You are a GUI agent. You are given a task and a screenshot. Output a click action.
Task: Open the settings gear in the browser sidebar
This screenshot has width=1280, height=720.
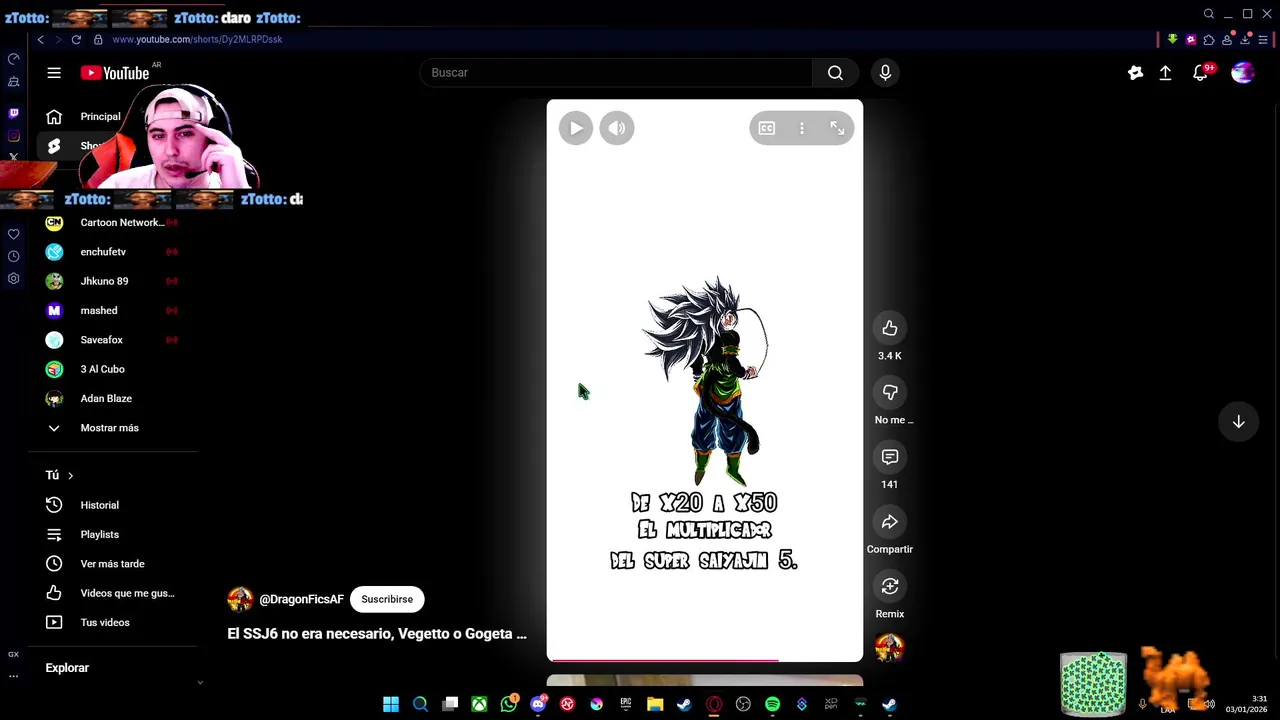(x=13, y=278)
